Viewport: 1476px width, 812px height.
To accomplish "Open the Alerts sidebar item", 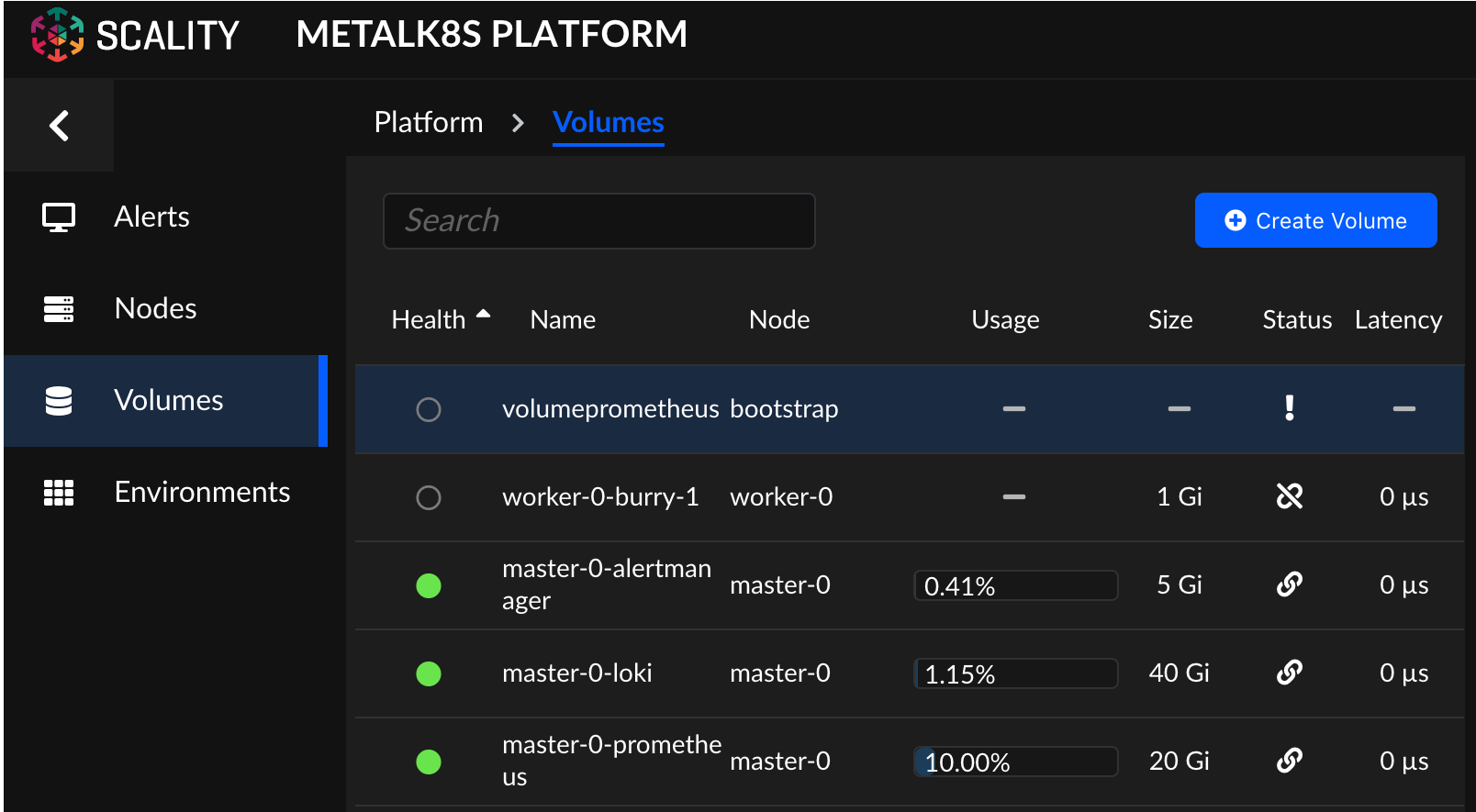I will click(x=165, y=217).
